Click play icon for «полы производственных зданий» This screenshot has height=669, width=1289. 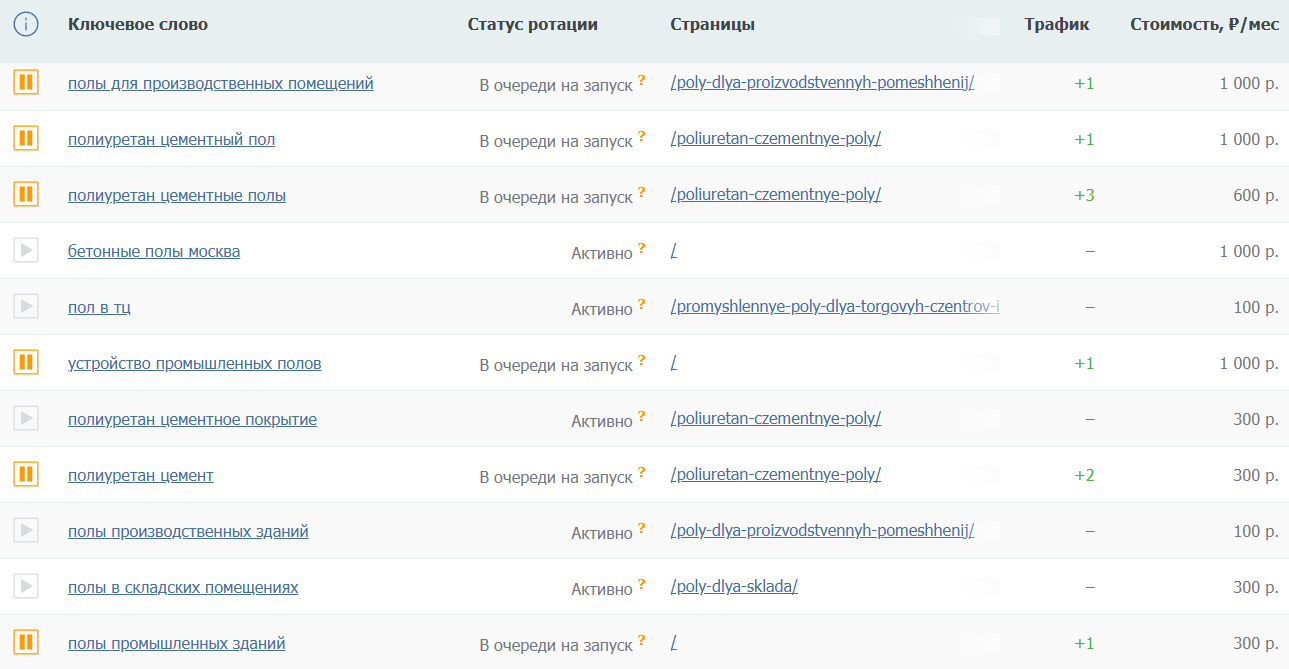(x=26, y=530)
